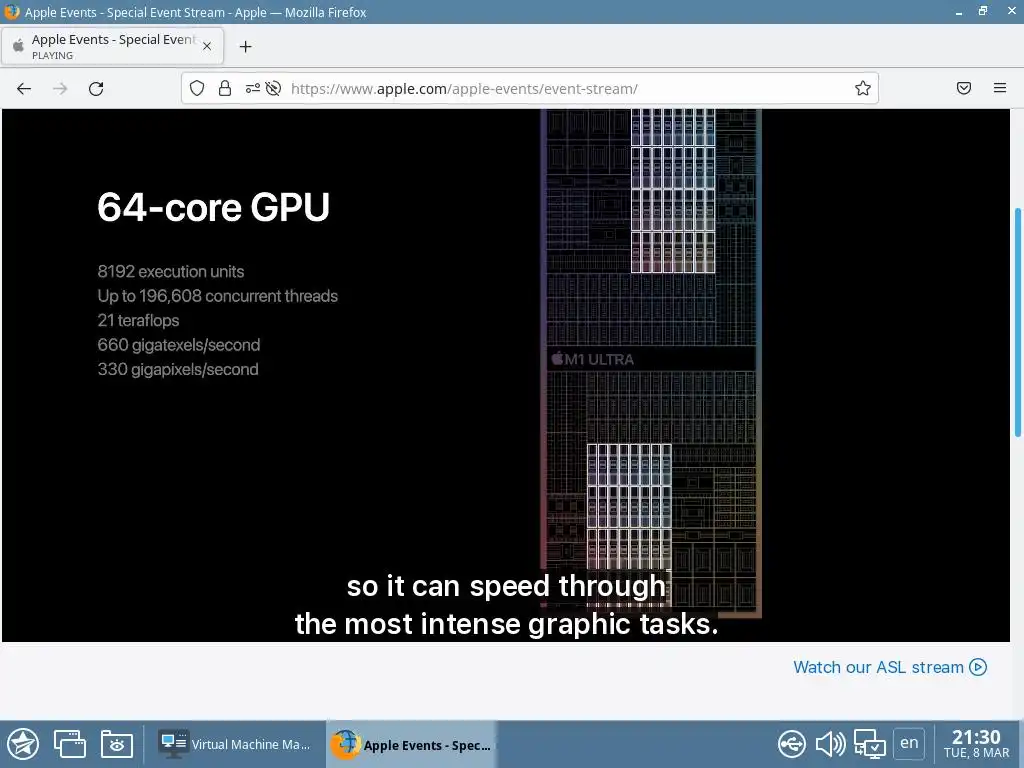Click the '21 teraflops' line
This screenshot has height=768, width=1024.
pos(138,321)
